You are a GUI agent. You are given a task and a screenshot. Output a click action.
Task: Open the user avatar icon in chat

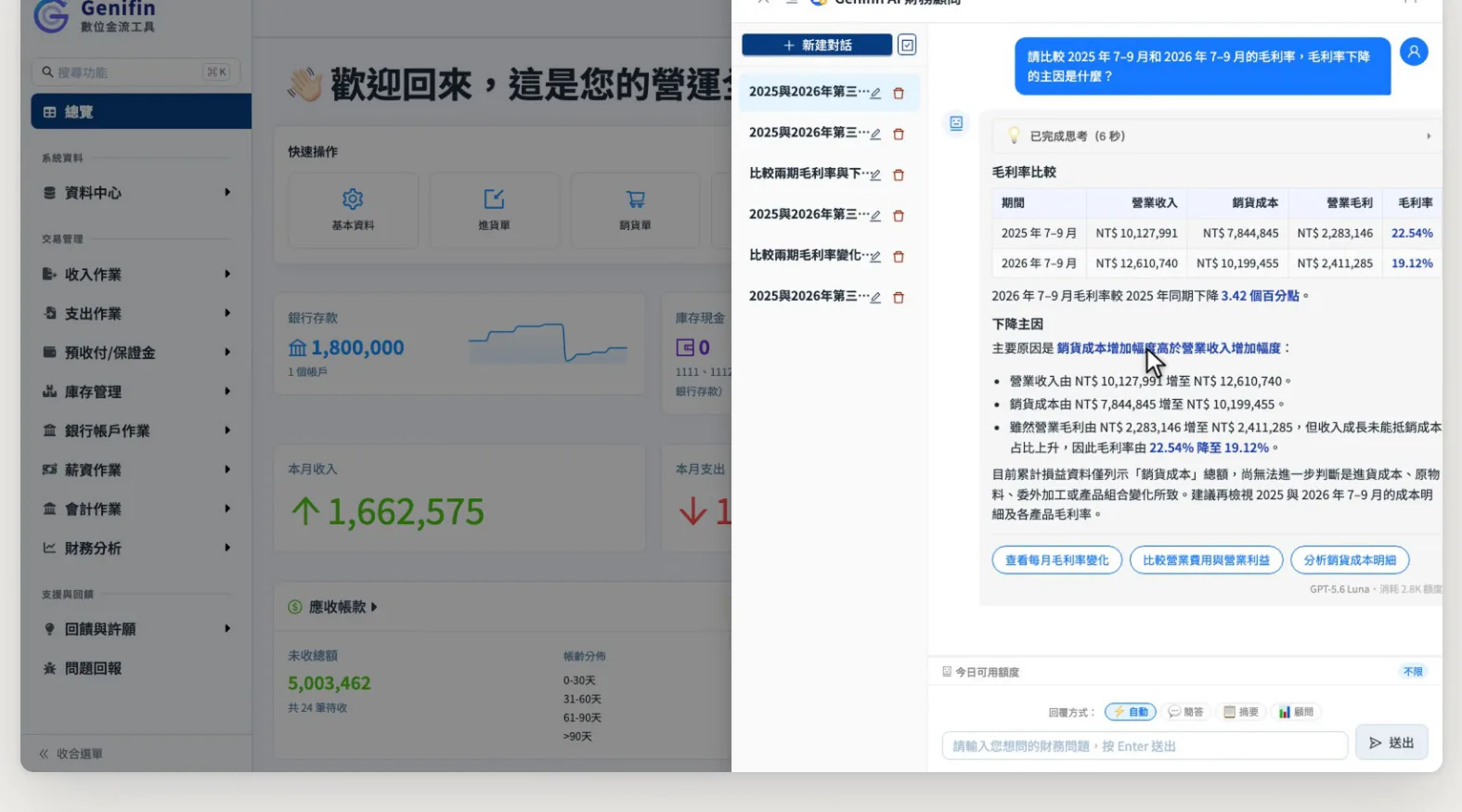pyautogui.click(x=1414, y=52)
